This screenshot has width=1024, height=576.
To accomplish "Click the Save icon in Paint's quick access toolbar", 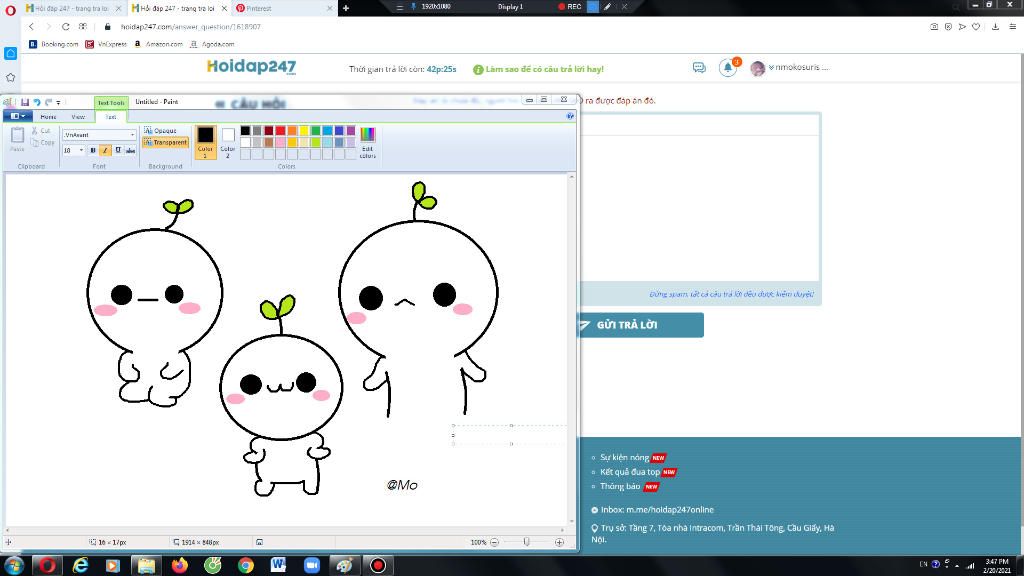I will 25,103.
